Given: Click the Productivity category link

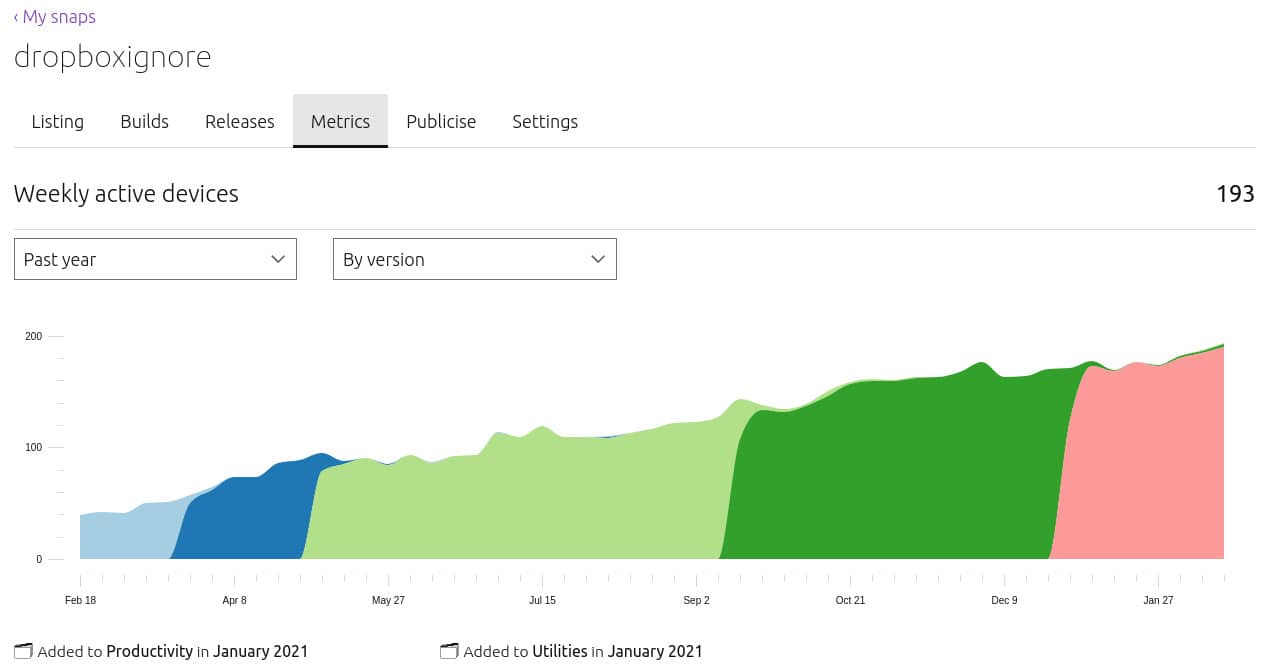Looking at the screenshot, I should pos(149,651).
